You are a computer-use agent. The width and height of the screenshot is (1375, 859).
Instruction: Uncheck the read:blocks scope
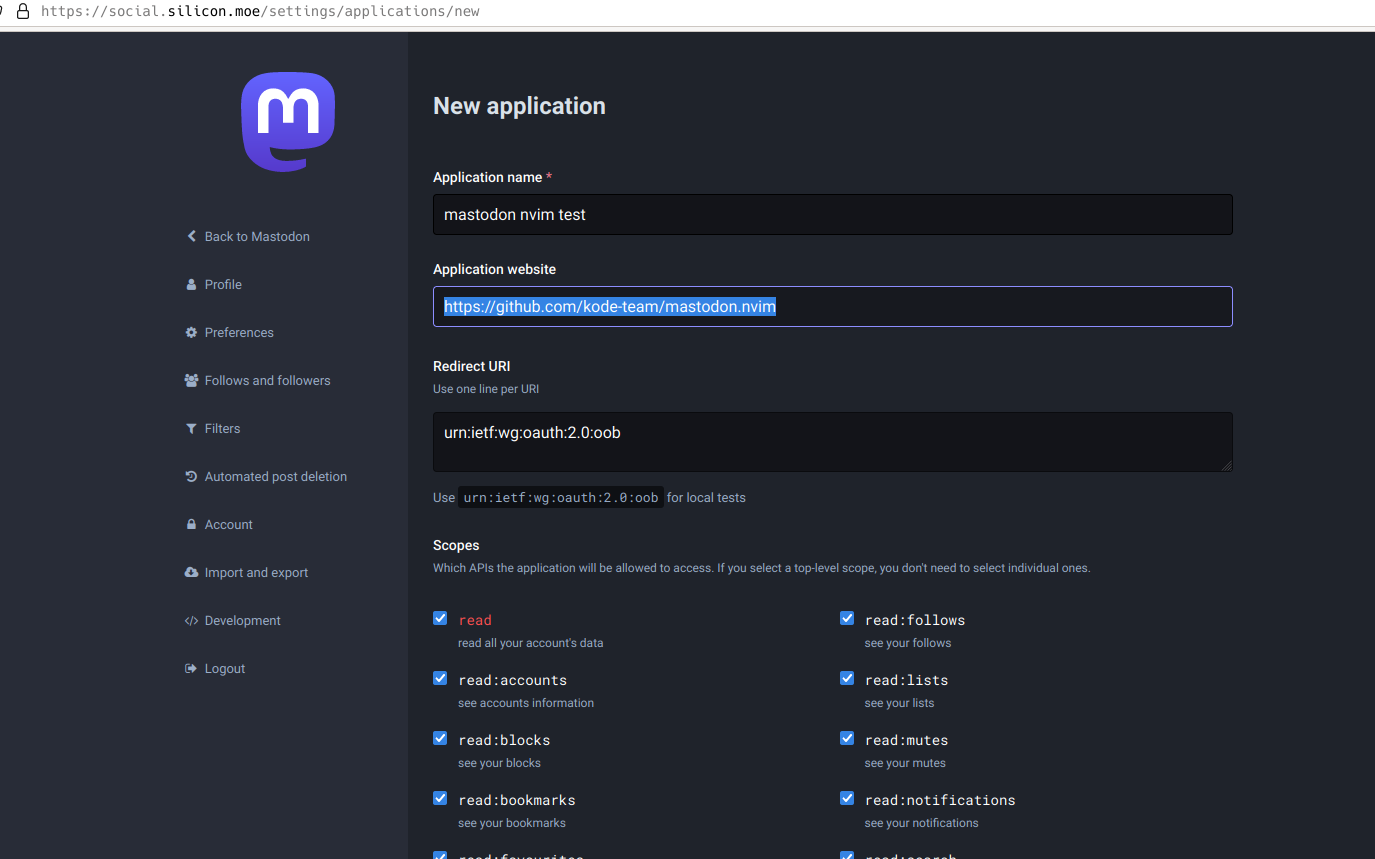point(440,738)
